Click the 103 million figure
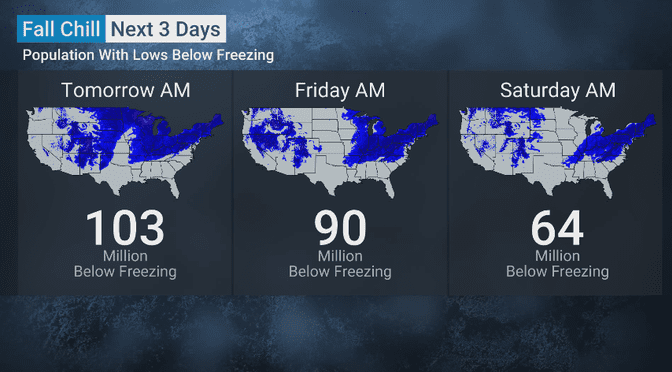Viewport: 672px width, 372px height. coord(125,228)
